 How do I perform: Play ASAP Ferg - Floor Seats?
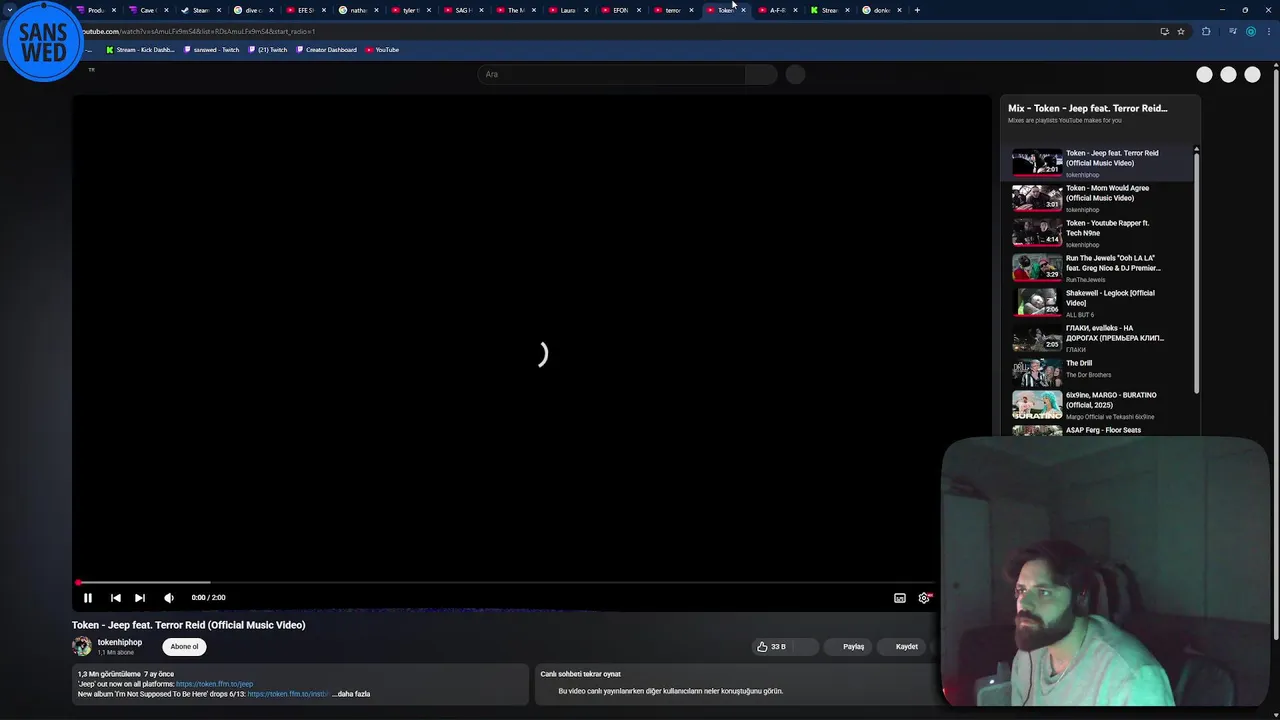1098,431
